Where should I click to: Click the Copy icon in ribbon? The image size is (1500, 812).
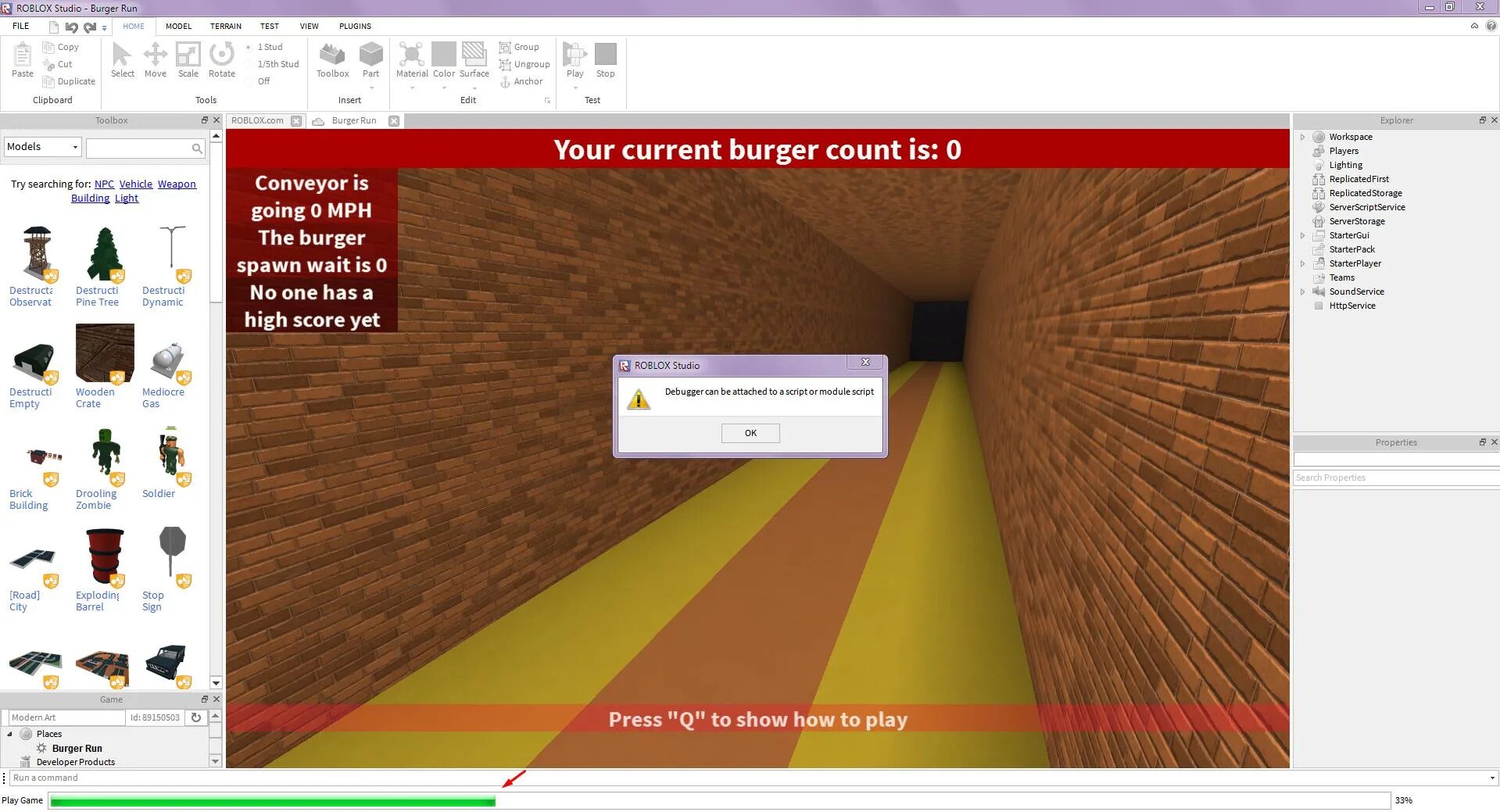tap(48, 47)
